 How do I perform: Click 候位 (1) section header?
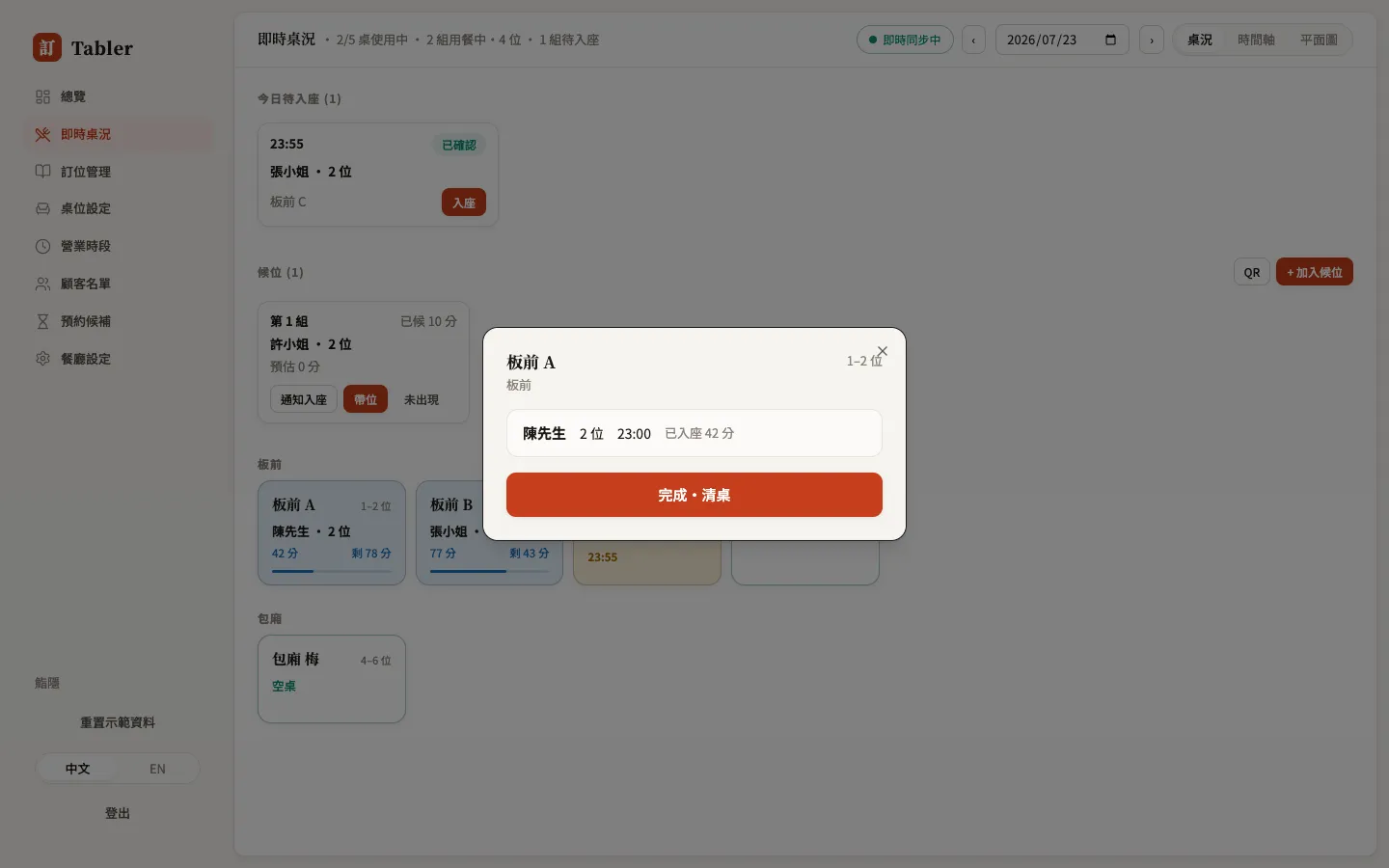(281, 272)
